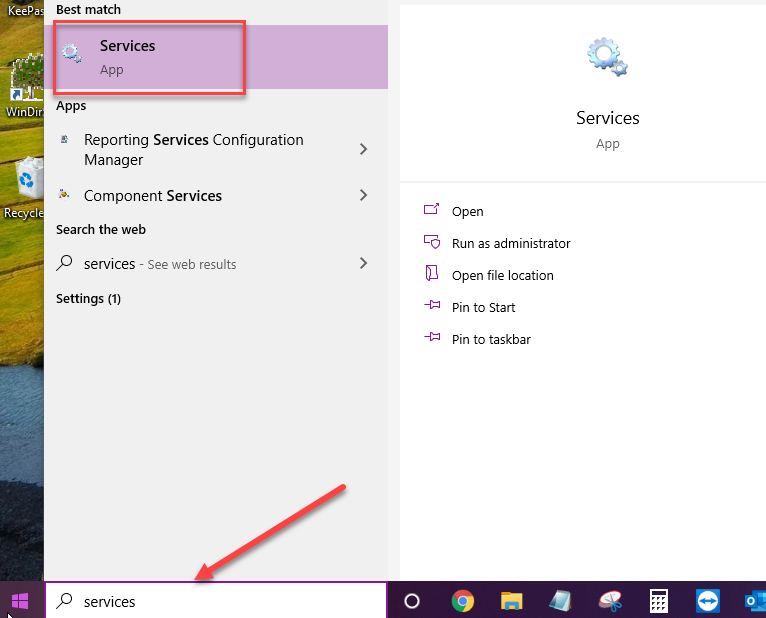
Task: Click the Pin to Start pin icon
Action: [432, 305]
